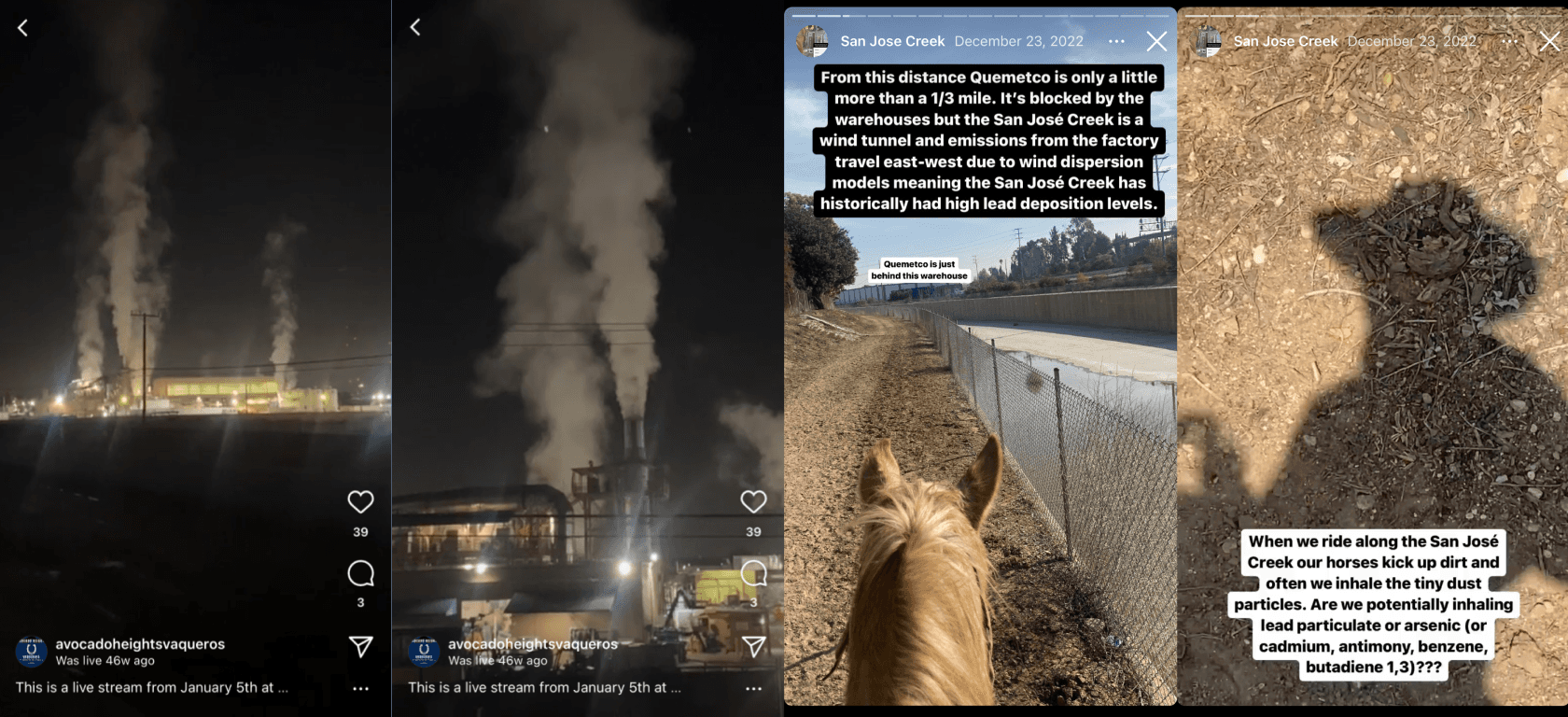Expand the first video's truncated caption
Viewport: 1568px width, 717px height.
[x=283, y=688]
